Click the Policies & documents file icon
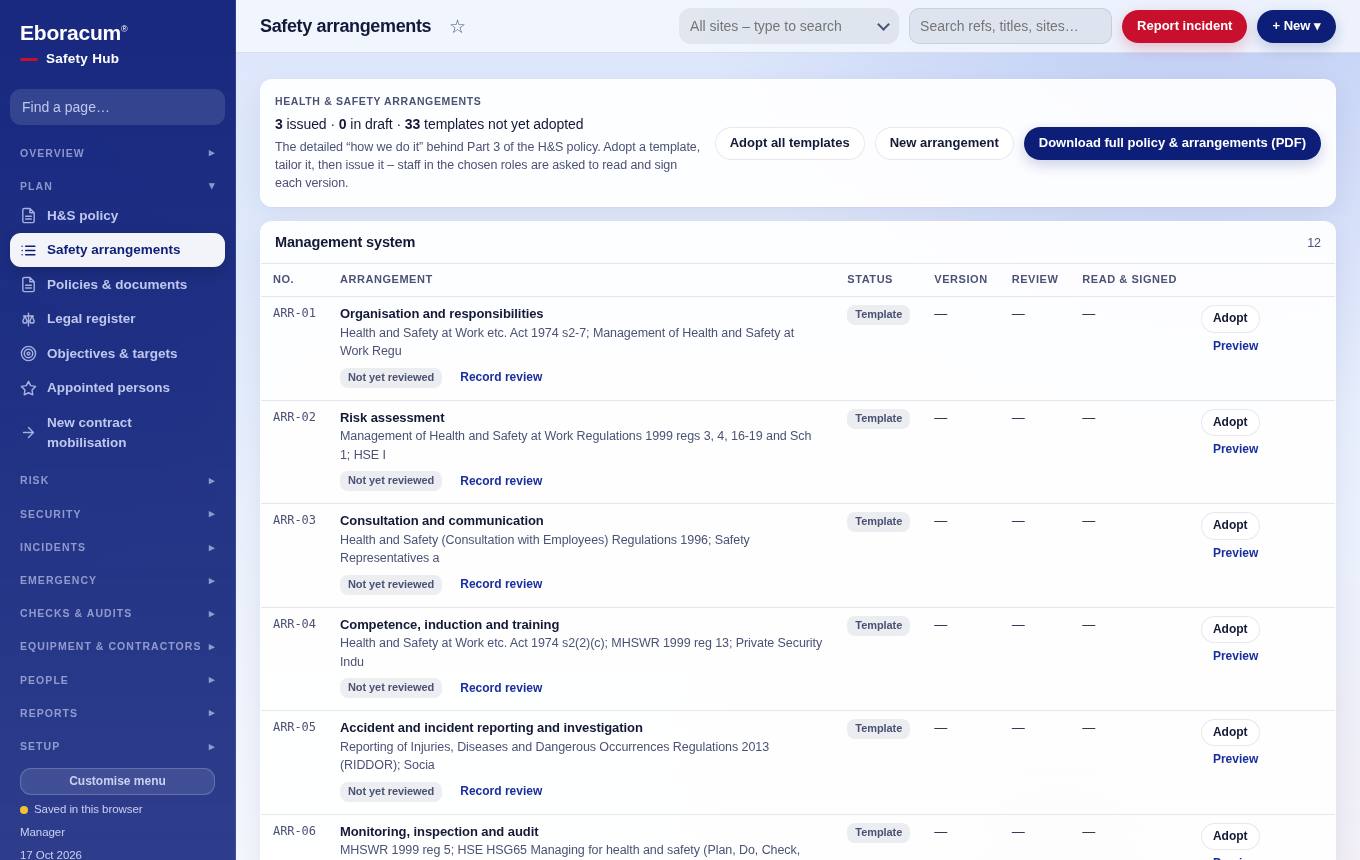 [x=28, y=285]
